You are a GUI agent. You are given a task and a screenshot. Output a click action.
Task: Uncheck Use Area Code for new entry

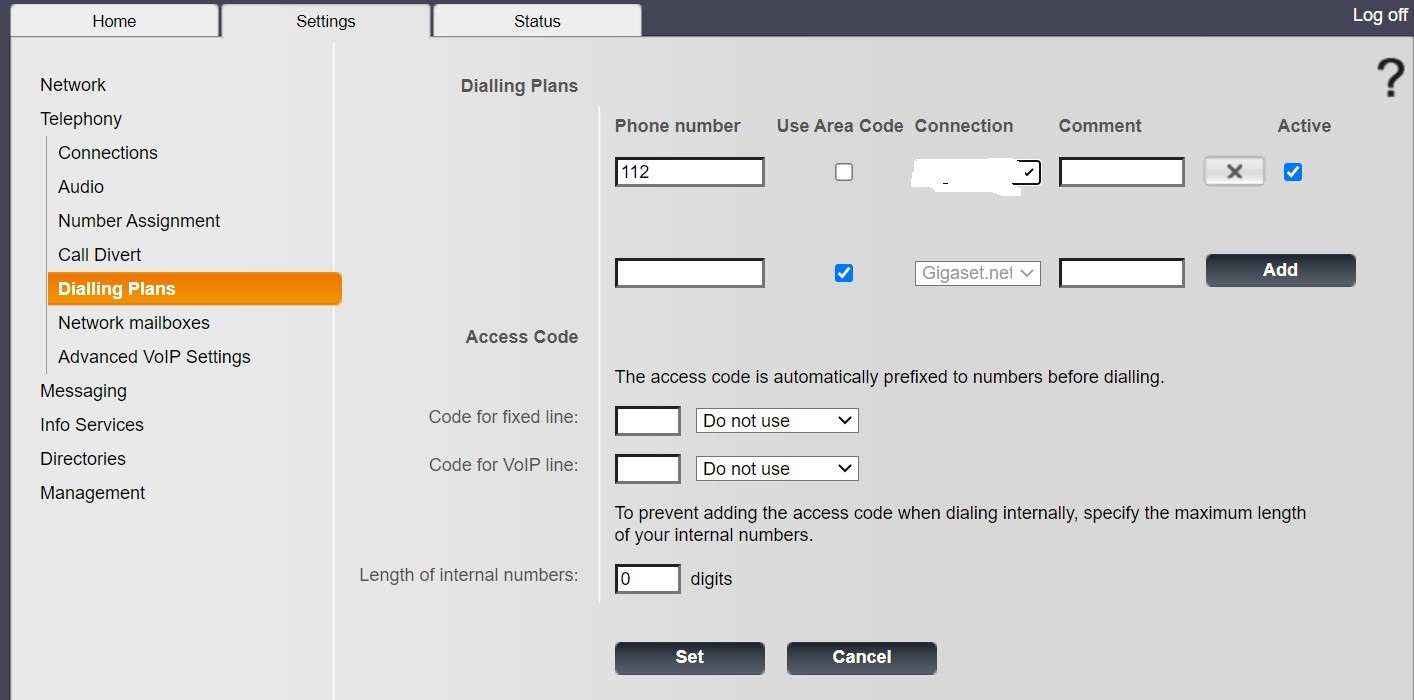844,273
